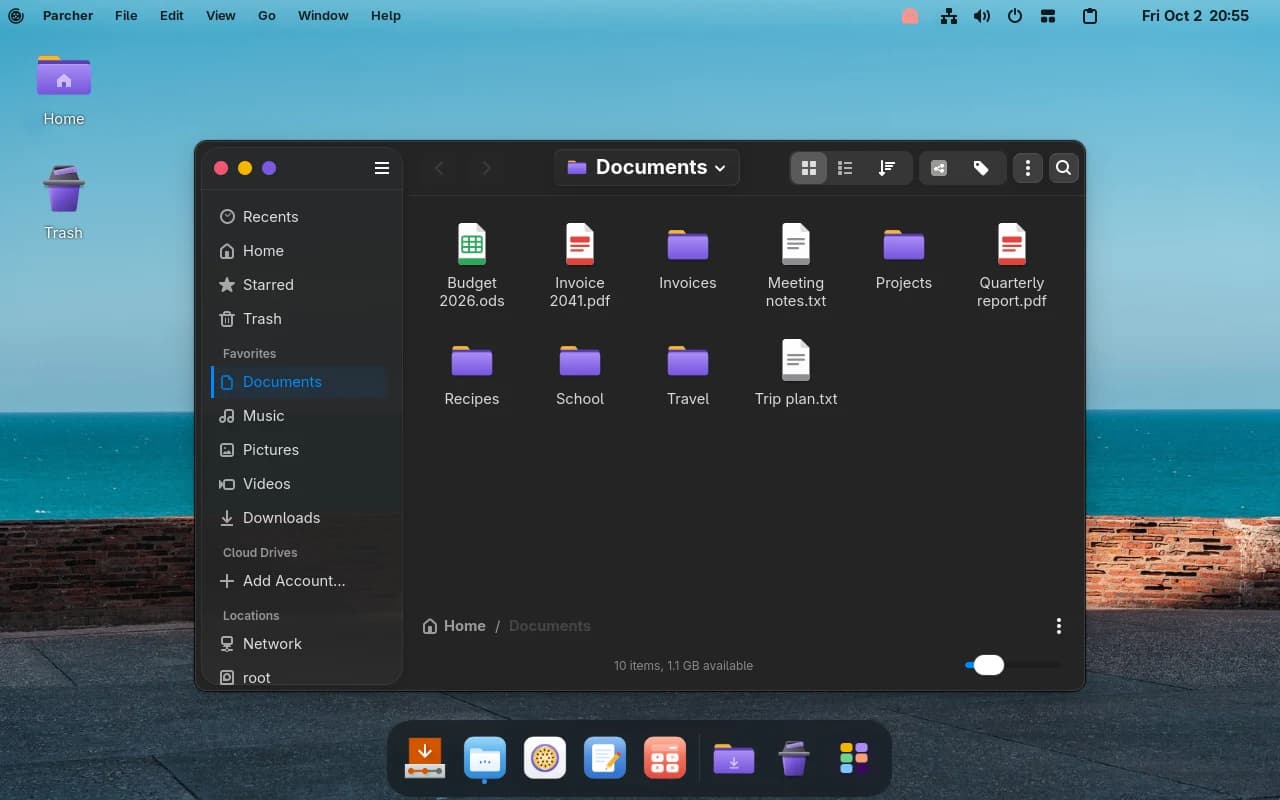The width and height of the screenshot is (1280, 800).
Task: Expand the Documents location dropdown
Action: [646, 168]
